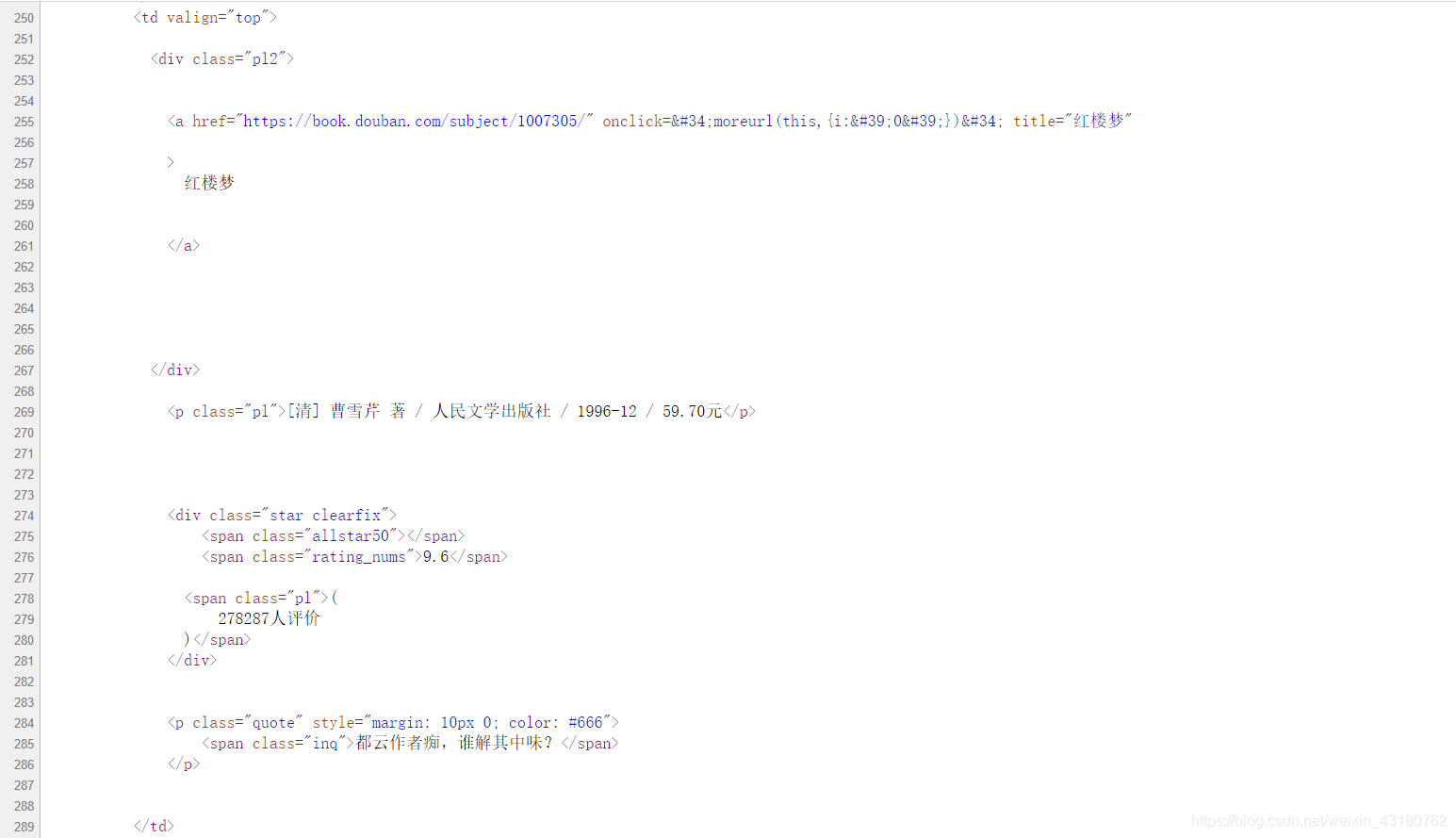Select line number 255
The image size is (1456, 838).
24,122
